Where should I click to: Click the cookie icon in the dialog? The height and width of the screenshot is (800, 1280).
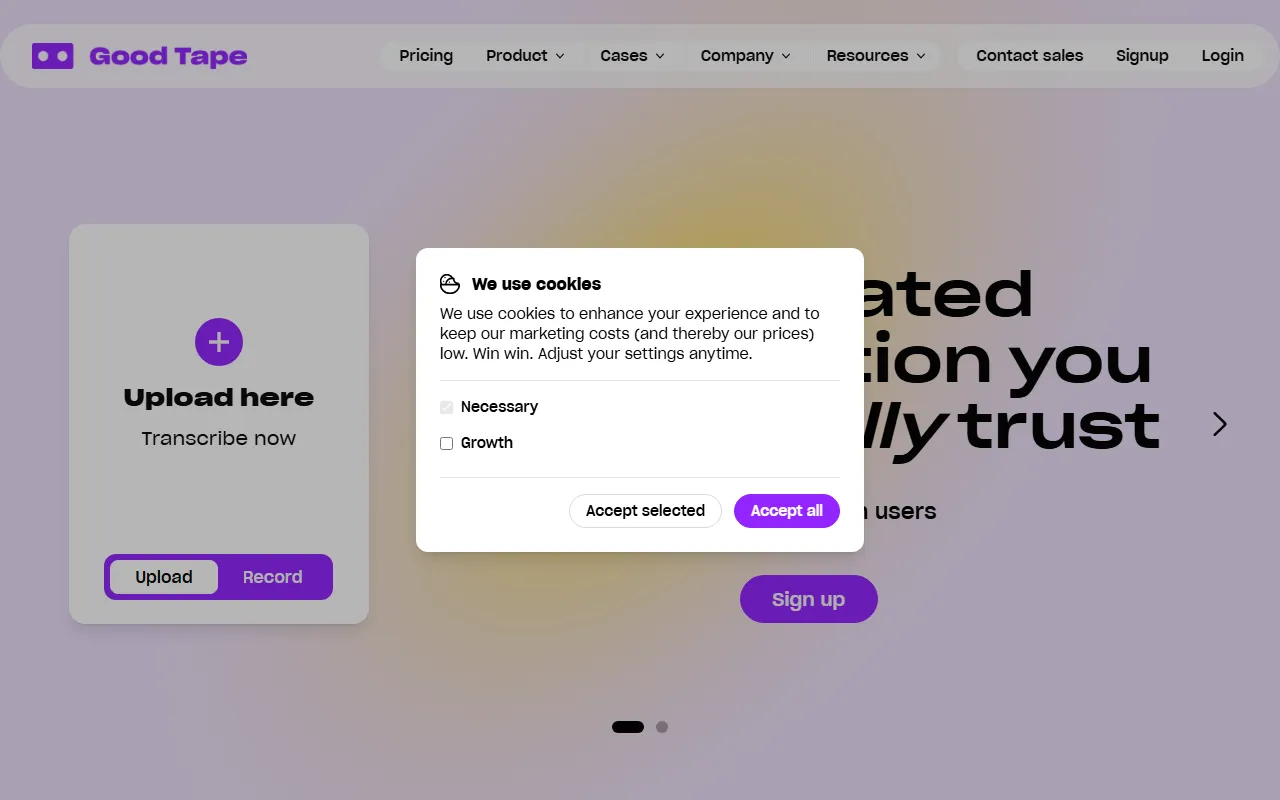[450, 284]
